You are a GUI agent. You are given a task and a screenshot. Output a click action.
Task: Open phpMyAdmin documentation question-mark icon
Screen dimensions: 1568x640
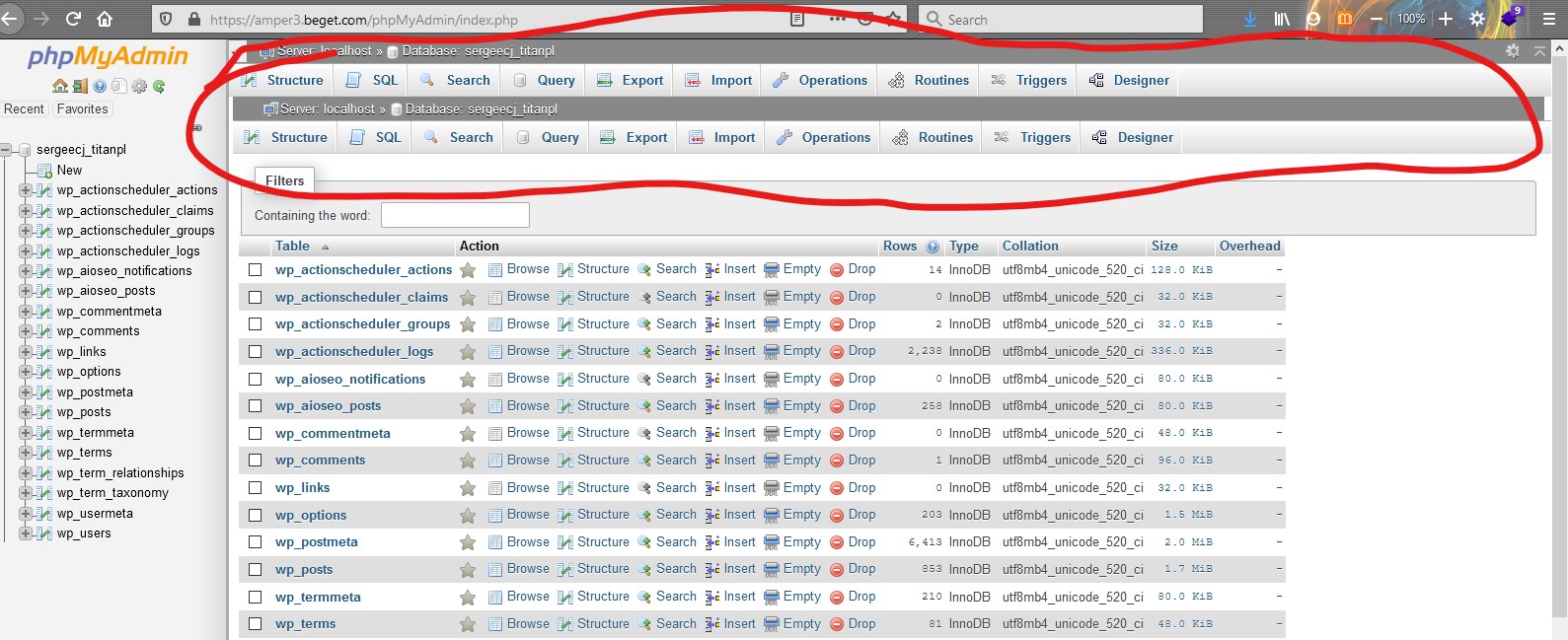pyautogui.click(x=100, y=86)
